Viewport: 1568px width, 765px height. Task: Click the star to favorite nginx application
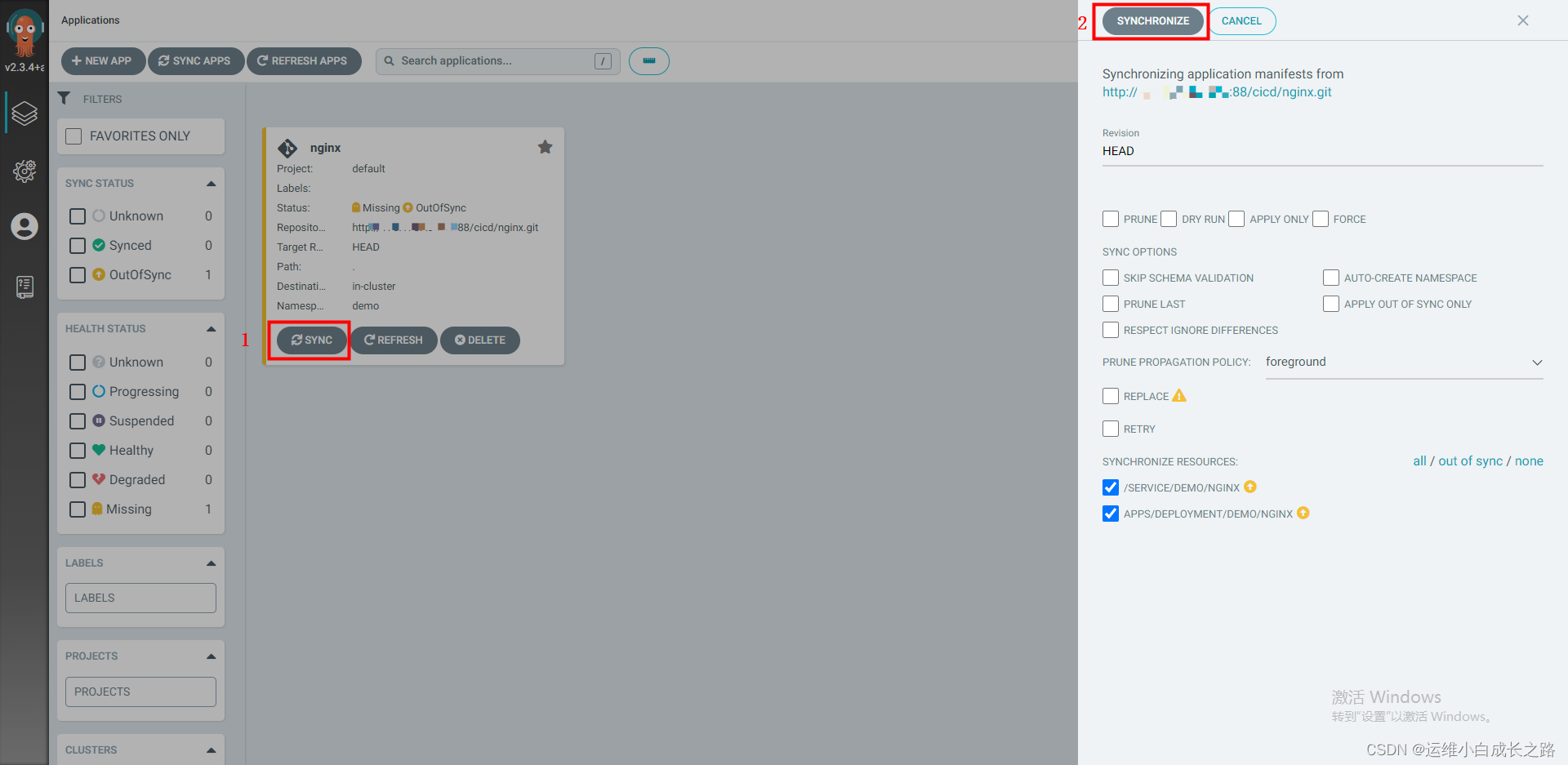pos(546,147)
